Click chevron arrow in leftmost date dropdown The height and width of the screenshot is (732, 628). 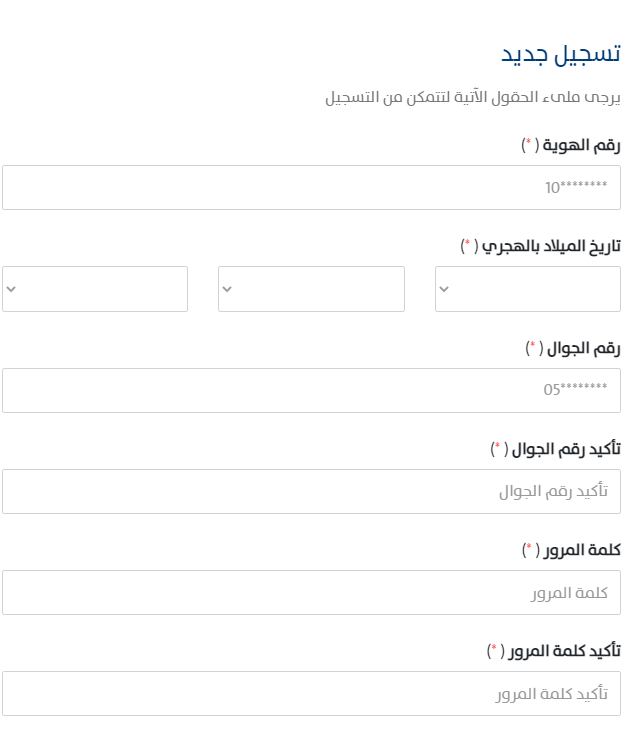click(x=11, y=289)
